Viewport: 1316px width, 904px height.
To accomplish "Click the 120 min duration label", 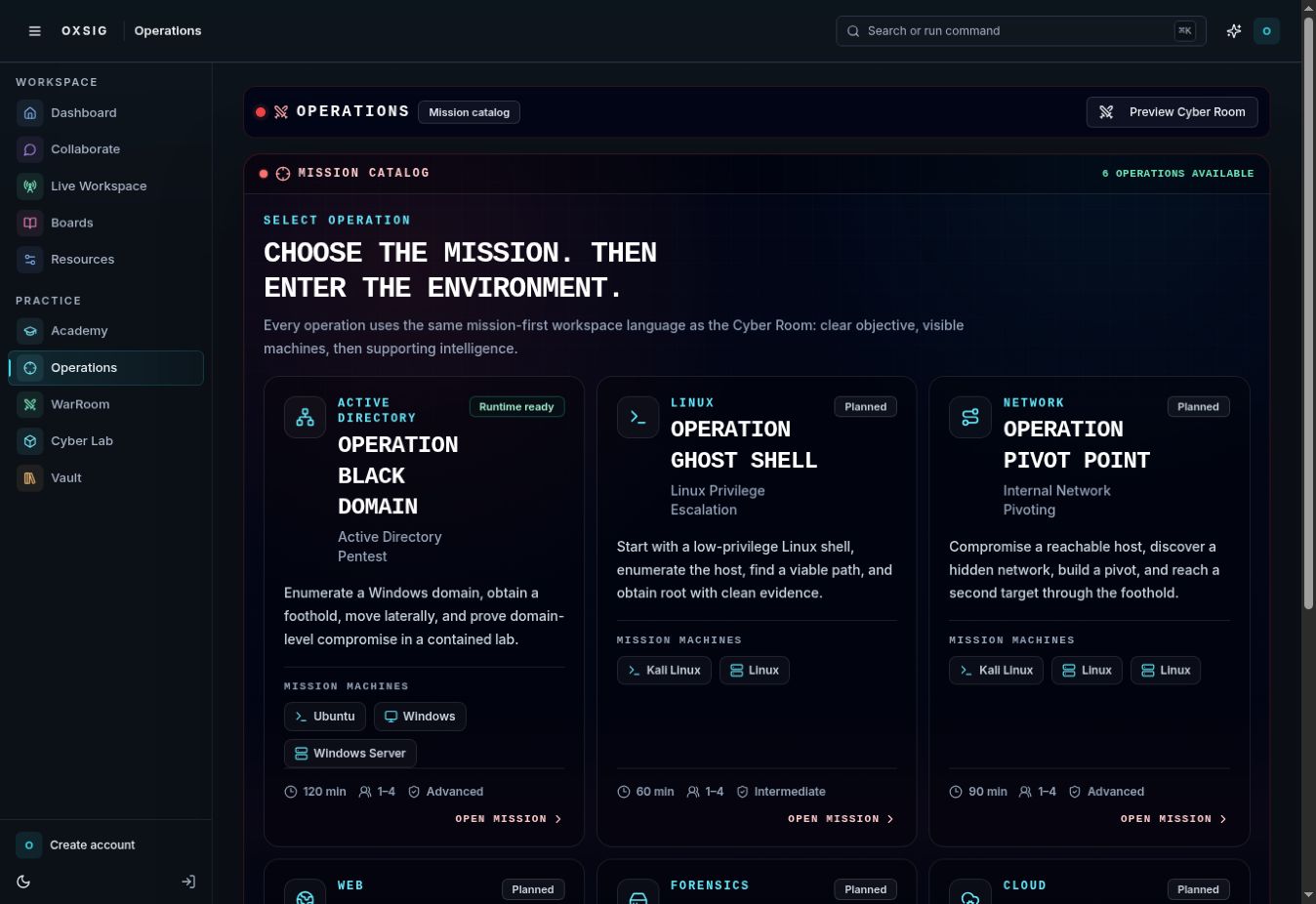I will coord(315,792).
